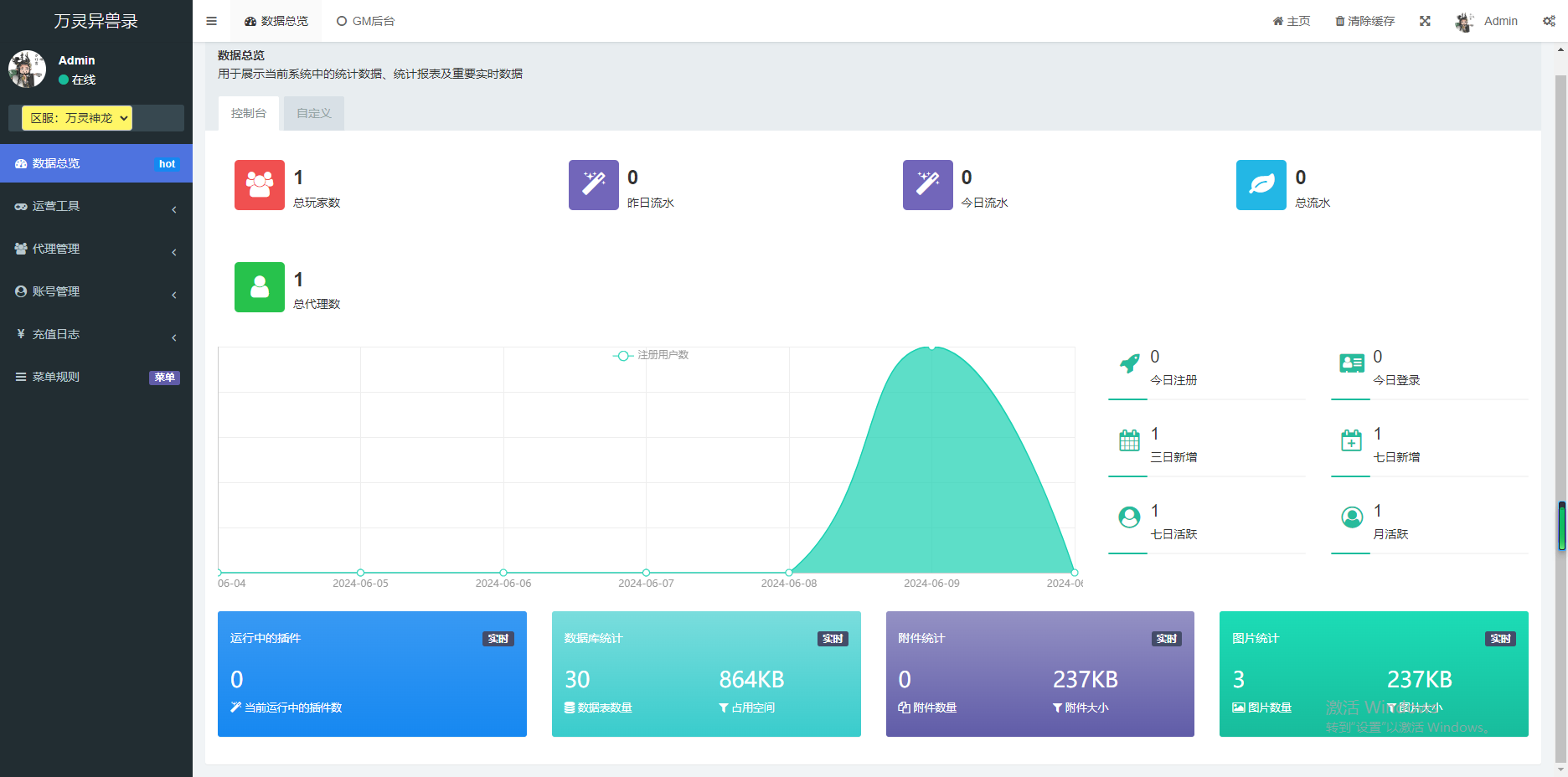Screen dimensions: 1568x777
Task: Click the red 总玩家数 players icon
Action: point(260,185)
